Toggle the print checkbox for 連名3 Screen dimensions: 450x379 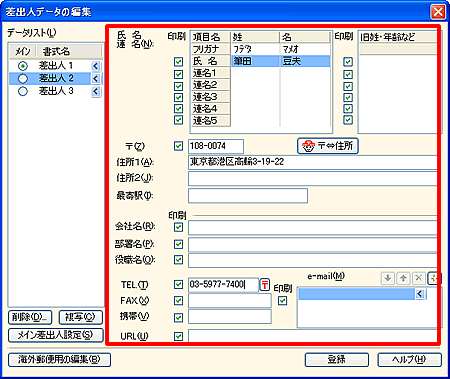(178, 97)
